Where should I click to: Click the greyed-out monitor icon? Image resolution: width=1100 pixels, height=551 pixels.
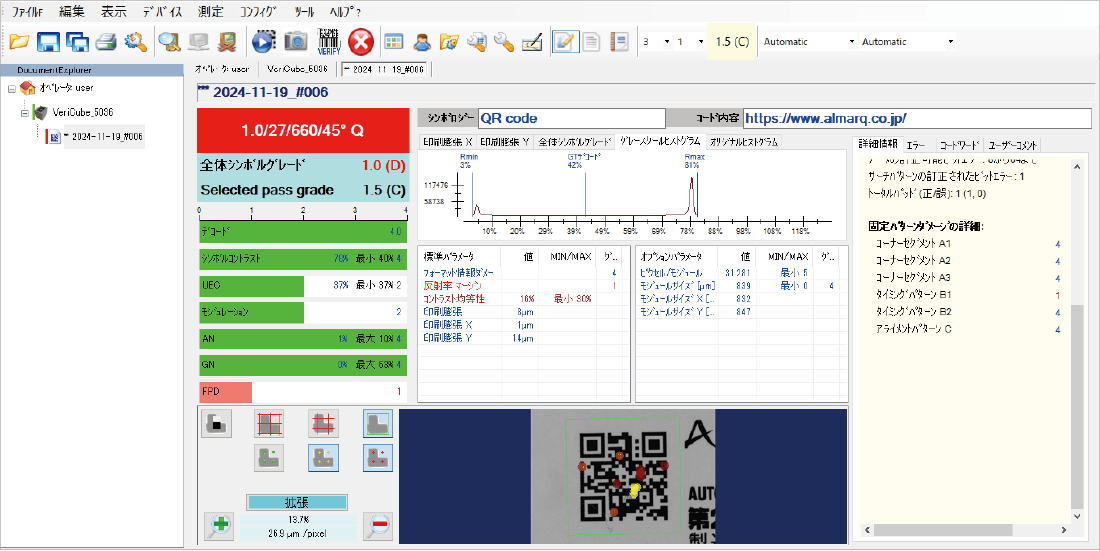pyautogui.click(x=198, y=42)
